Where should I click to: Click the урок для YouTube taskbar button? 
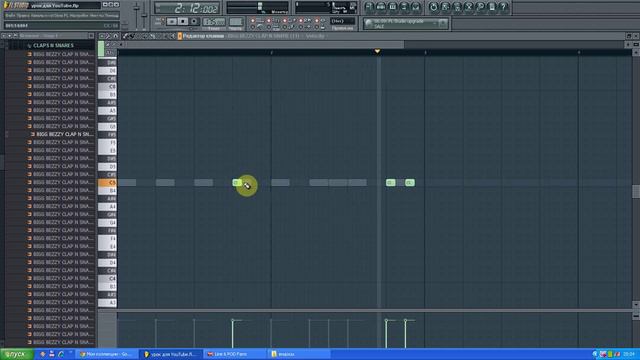(x=171, y=354)
